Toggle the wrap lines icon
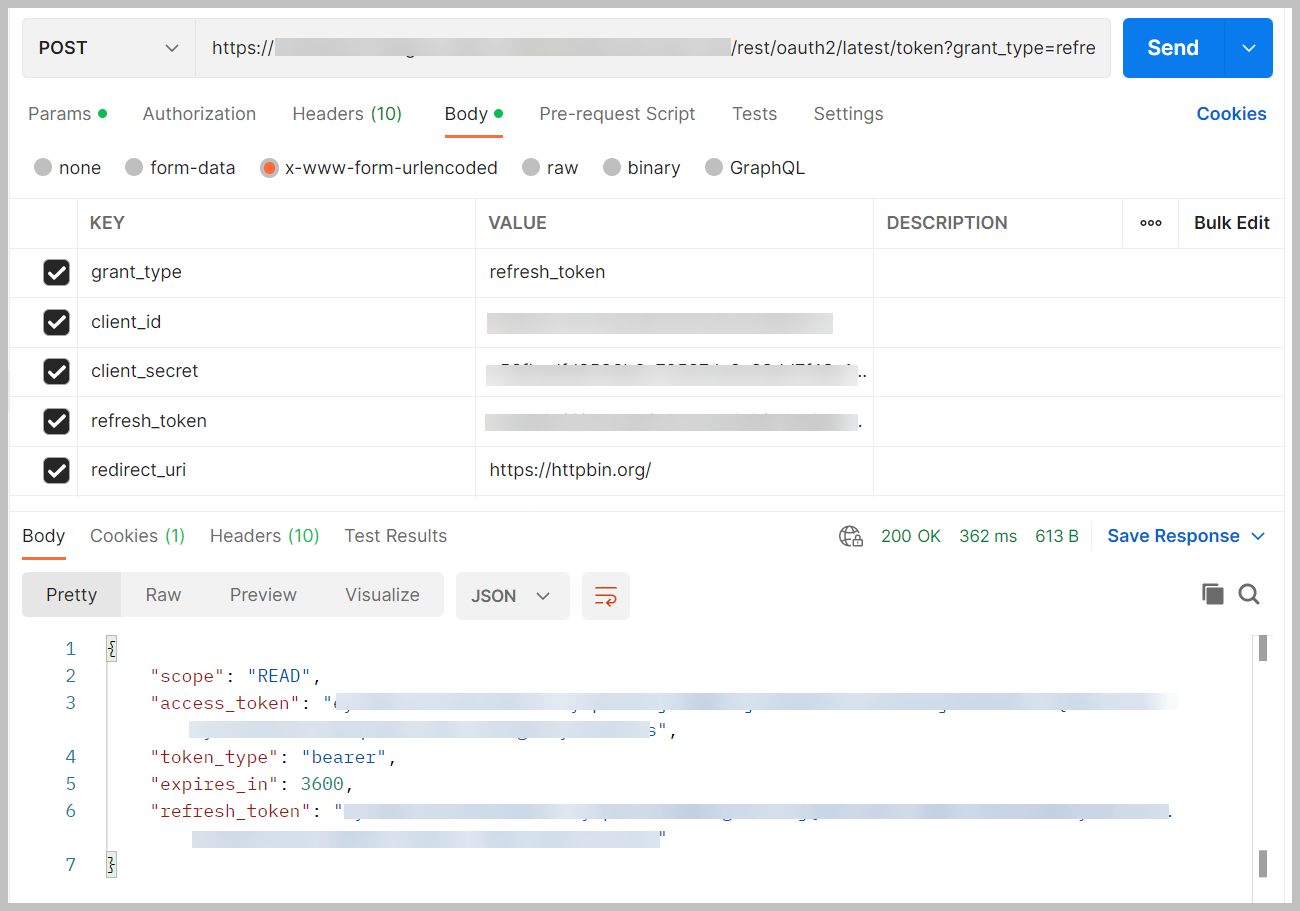This screenshot has width=1300, height=911. (606, 596)
